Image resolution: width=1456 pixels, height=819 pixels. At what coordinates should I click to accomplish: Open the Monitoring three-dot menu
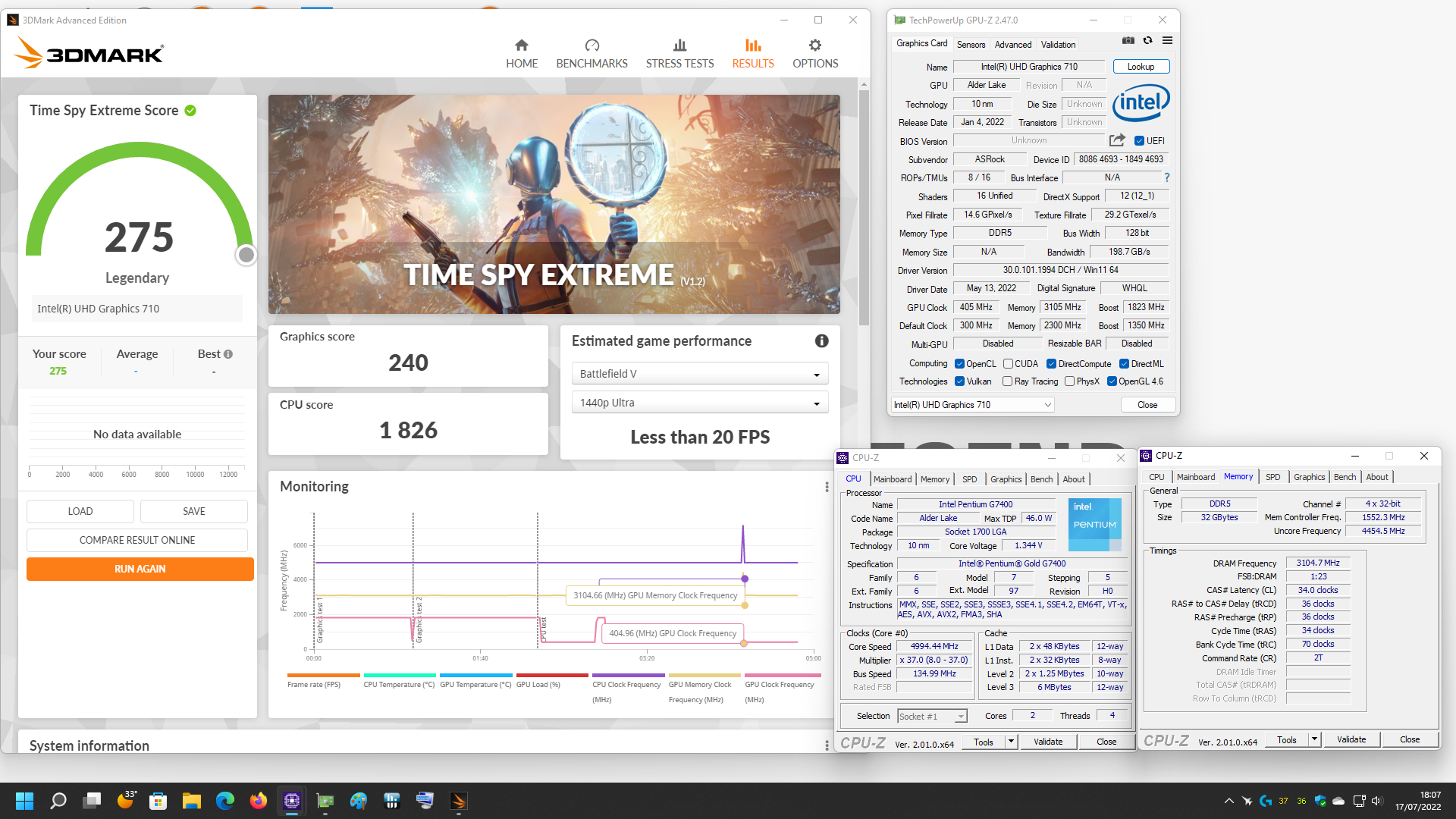(x=827, y=487)
